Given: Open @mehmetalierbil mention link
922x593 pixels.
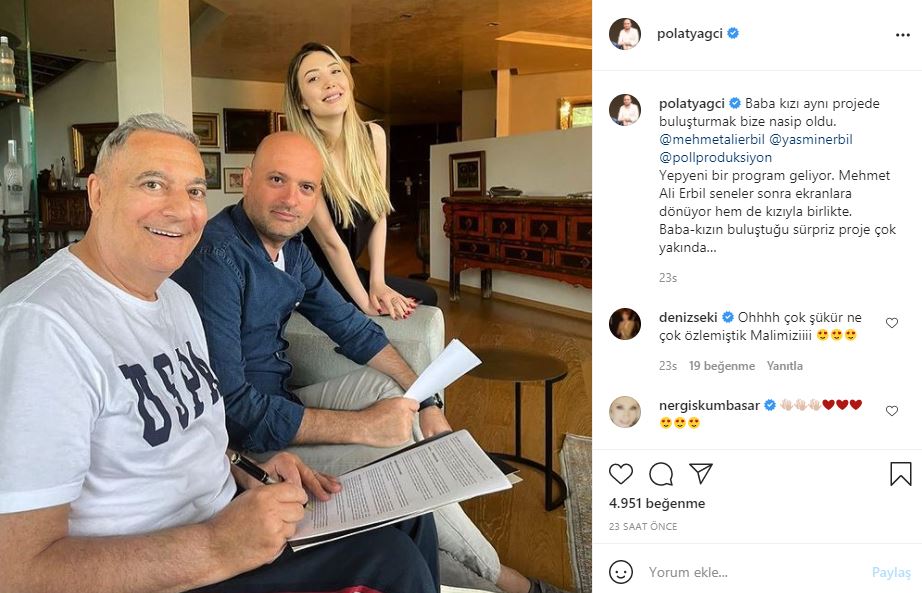Looking at the screenshot, I should (711, 139).
